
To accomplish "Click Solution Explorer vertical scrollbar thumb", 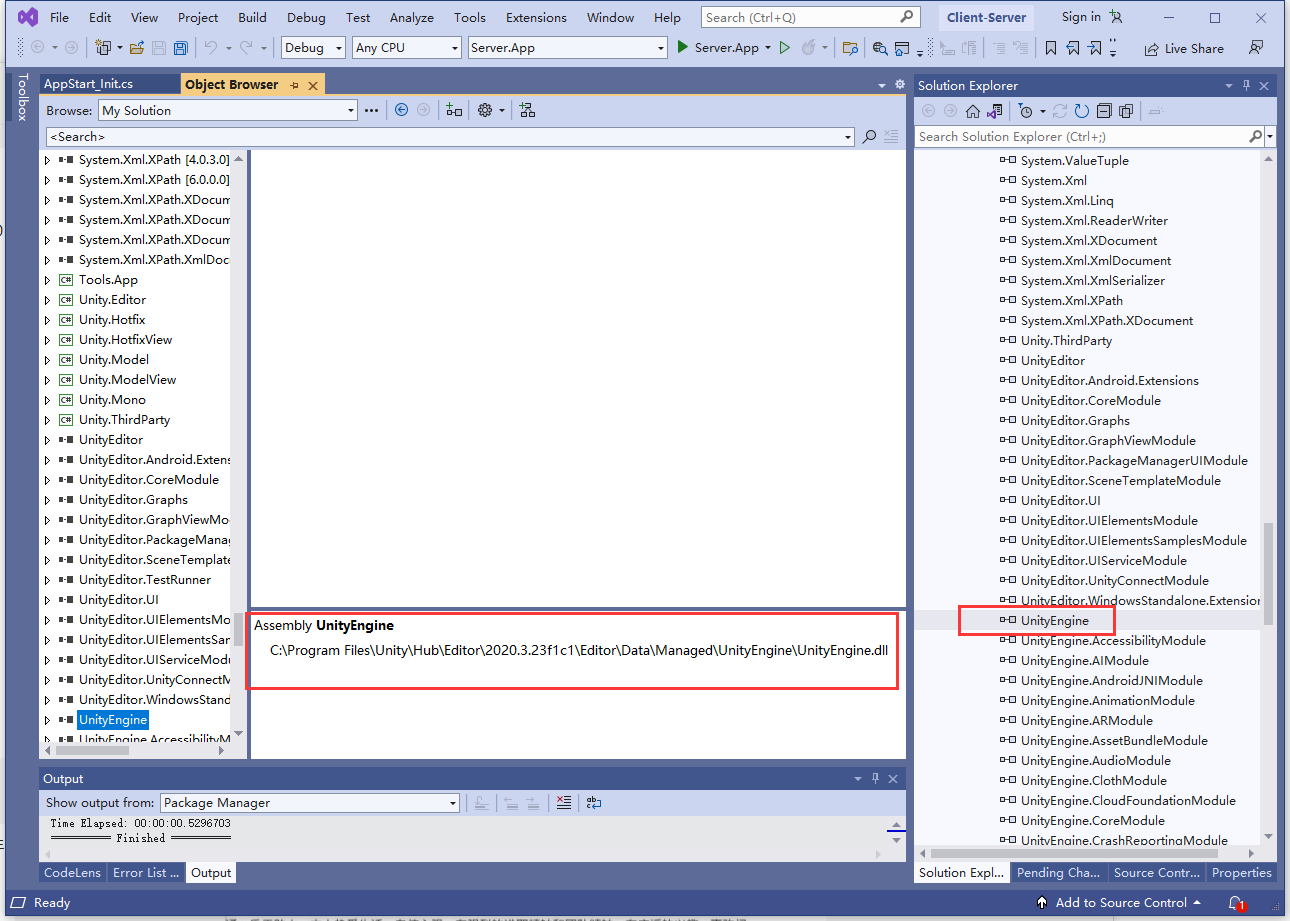I will coord(1269,572).
